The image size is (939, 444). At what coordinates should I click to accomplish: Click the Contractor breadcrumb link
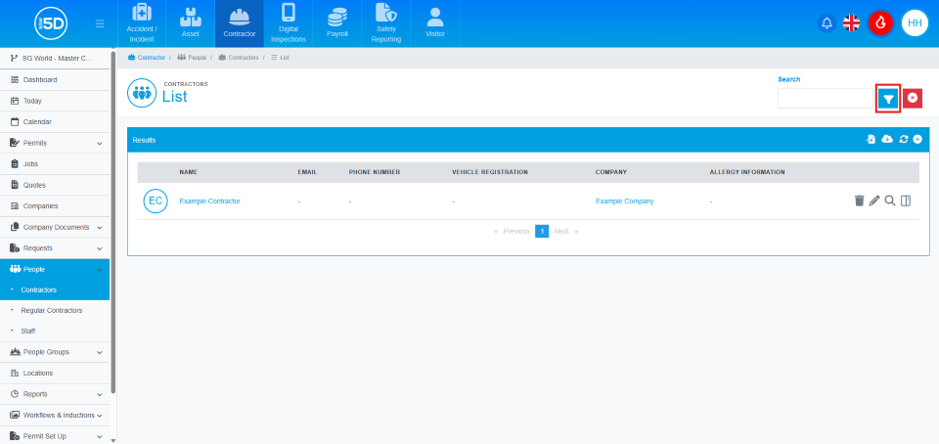pos(146,58)
